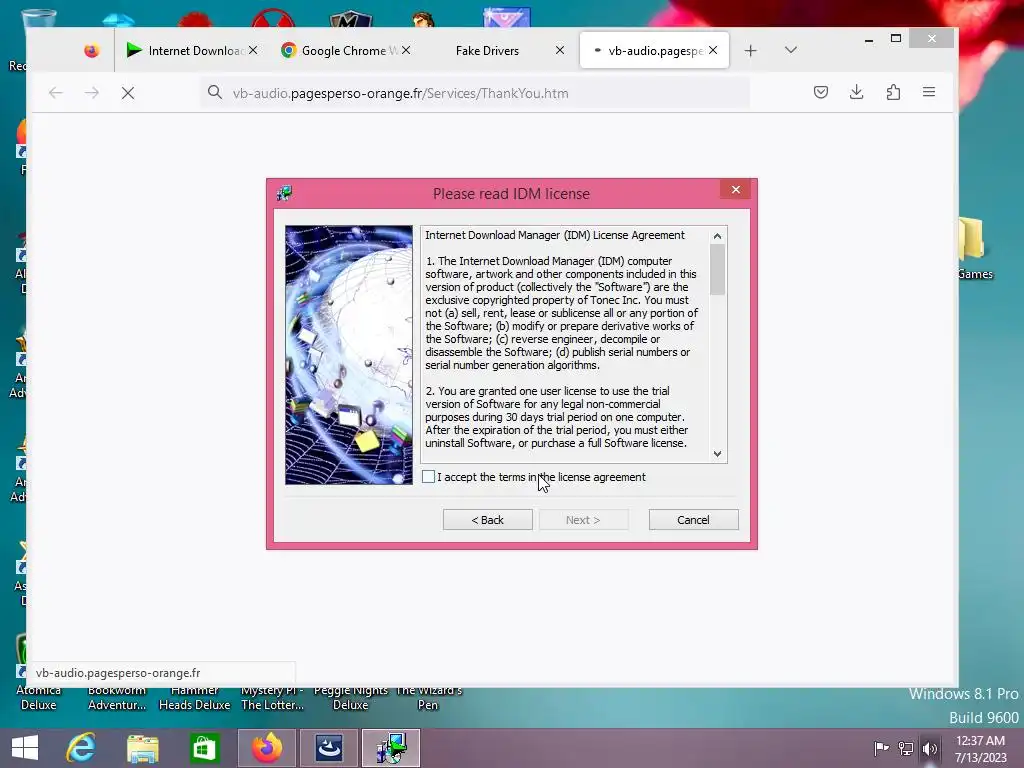Close the Fake Drivers tab
Screen dimensions: 1024x768
(560, 50)
